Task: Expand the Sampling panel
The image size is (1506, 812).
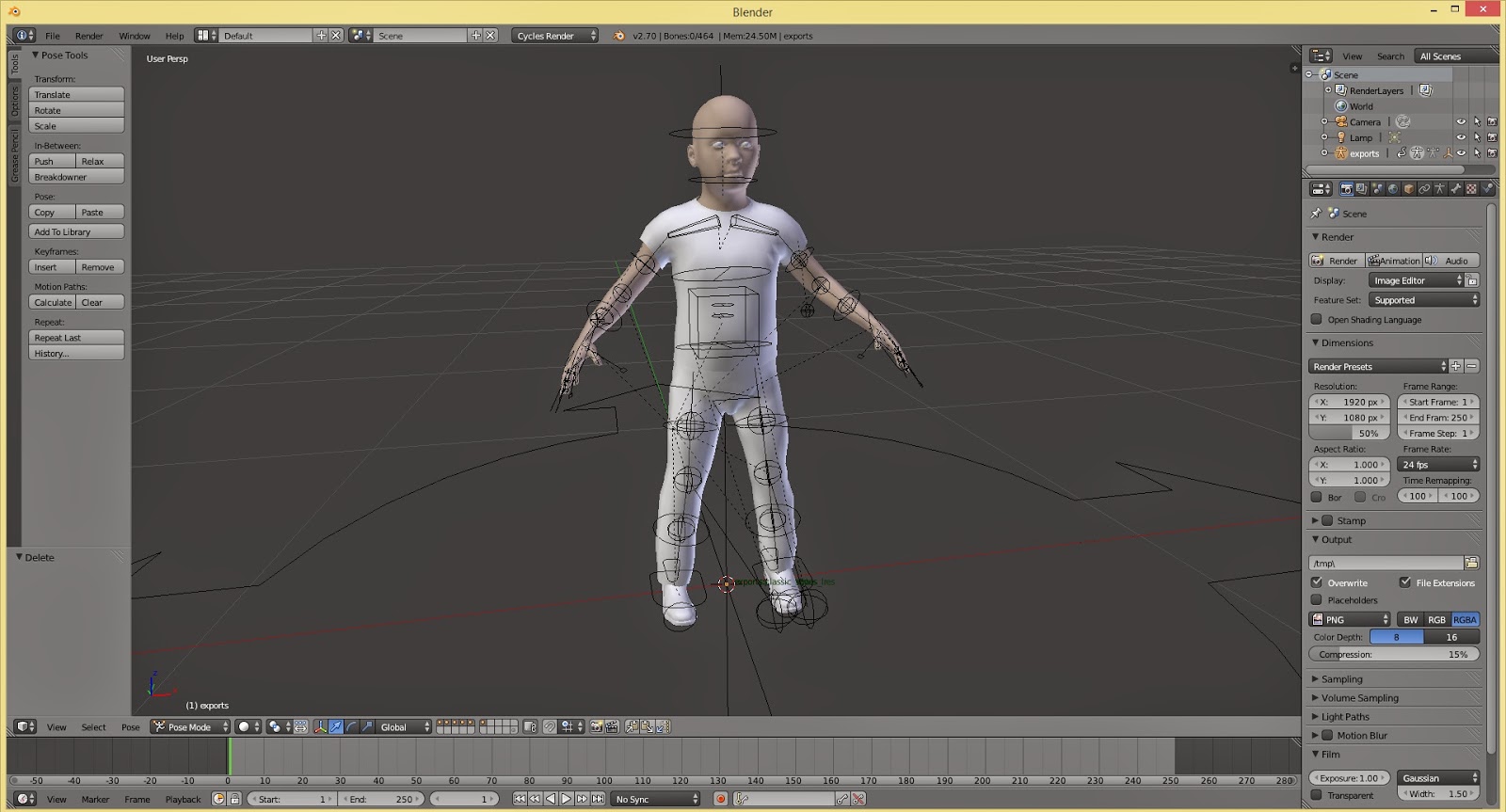Action: click(1341, 678)
